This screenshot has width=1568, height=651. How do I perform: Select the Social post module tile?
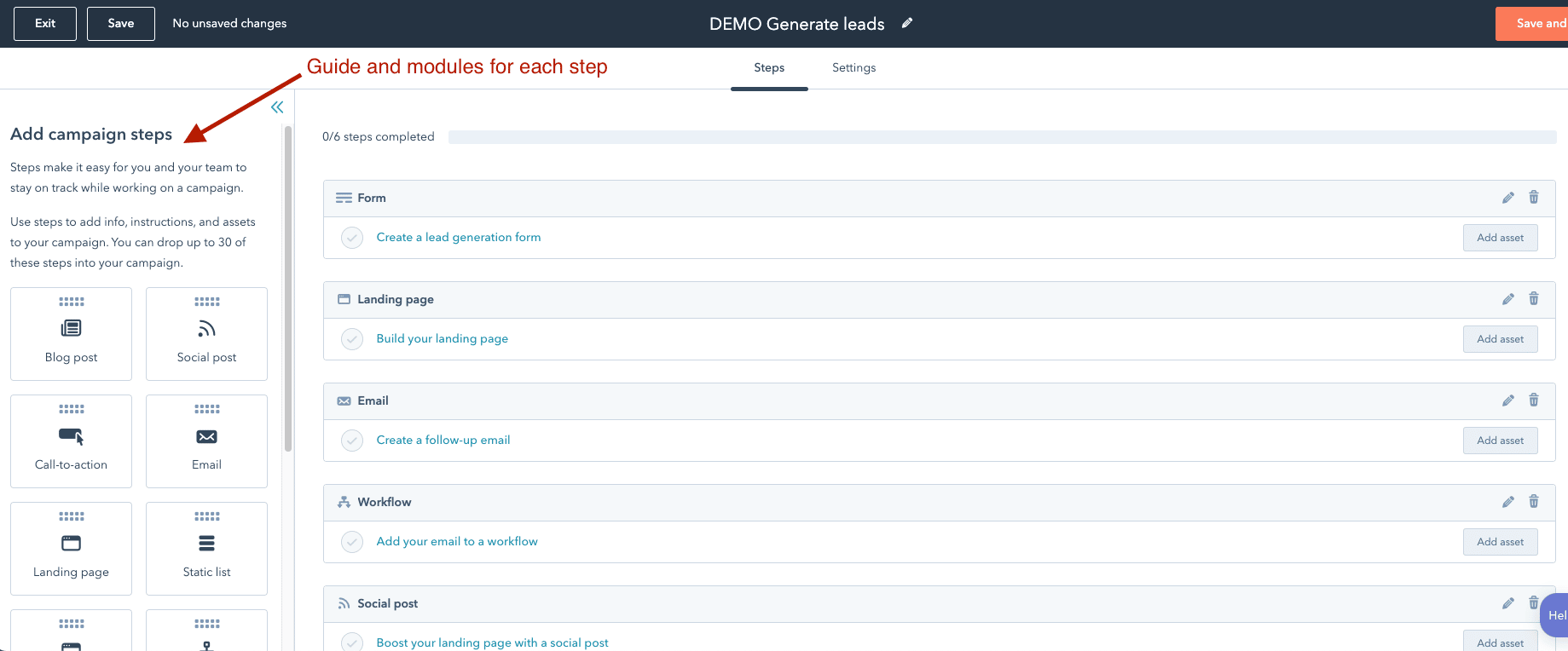coord(206,334)
